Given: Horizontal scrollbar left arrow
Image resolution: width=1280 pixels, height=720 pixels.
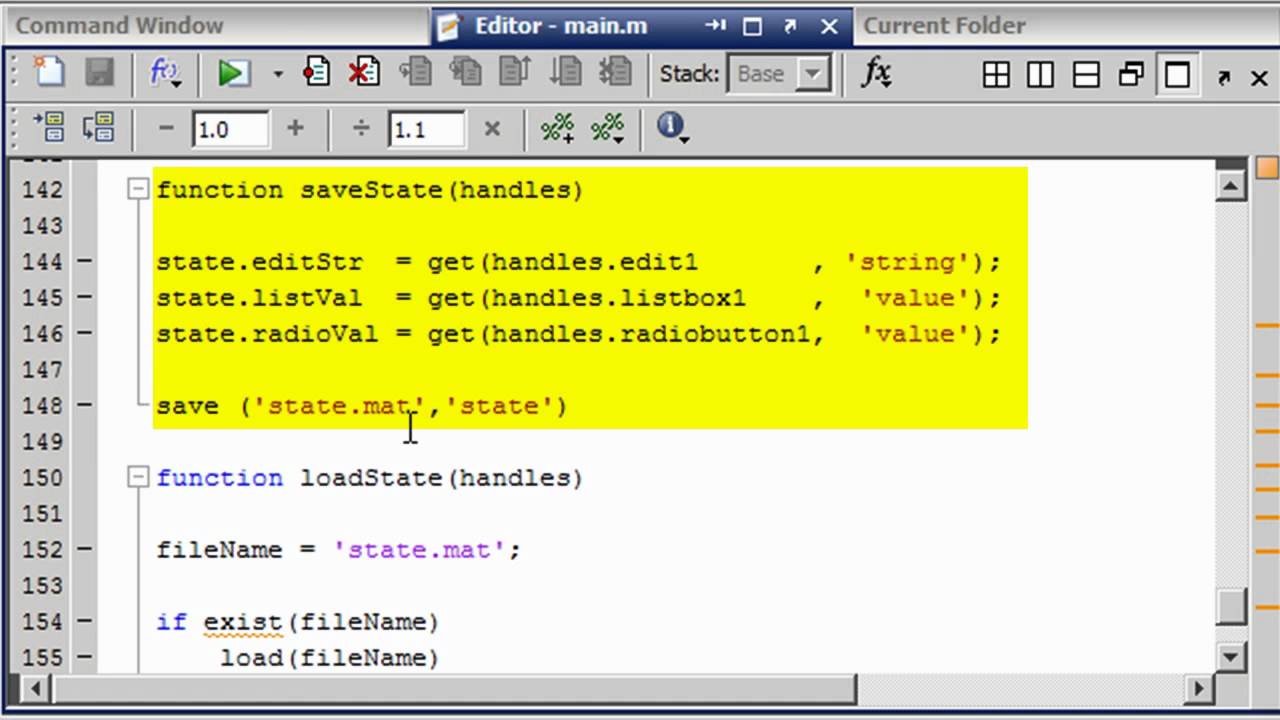Looking at the screenshot, I should (x=38, y=688).
